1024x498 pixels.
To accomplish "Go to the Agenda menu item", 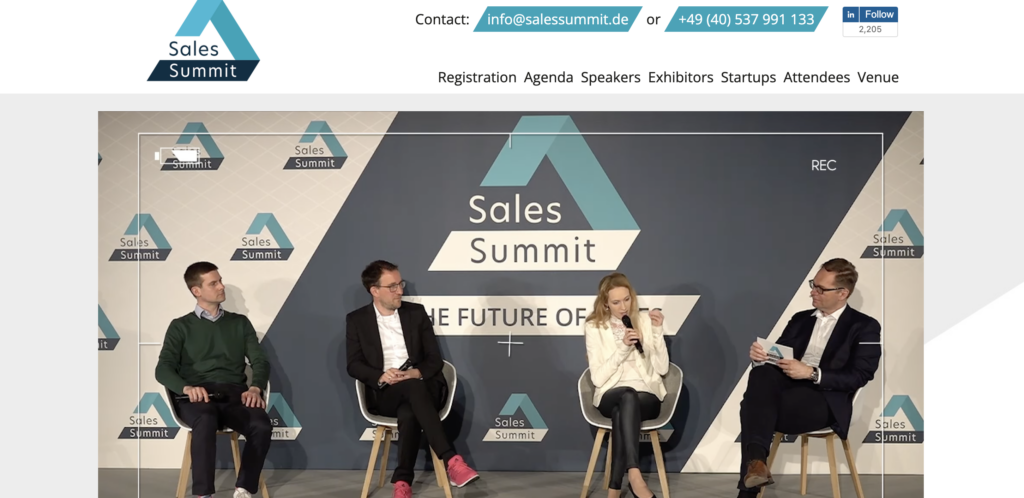I will (549, 77).
